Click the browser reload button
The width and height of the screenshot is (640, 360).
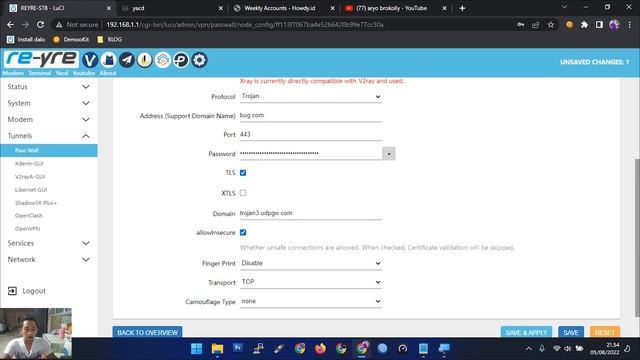point(40,24)
